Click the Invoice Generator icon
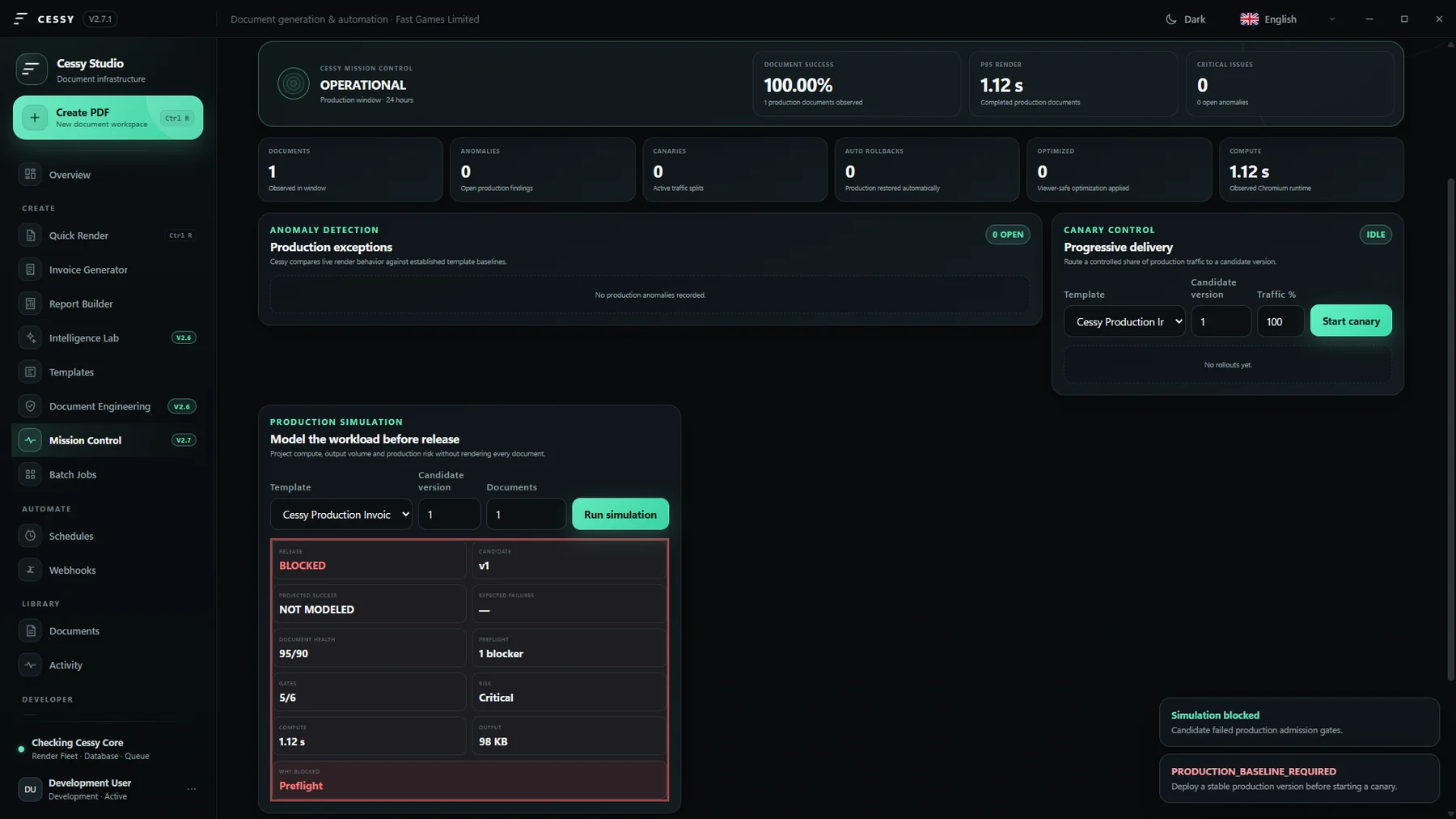The width and height of the screenshot is (1456, 819). tap(30, 269)
